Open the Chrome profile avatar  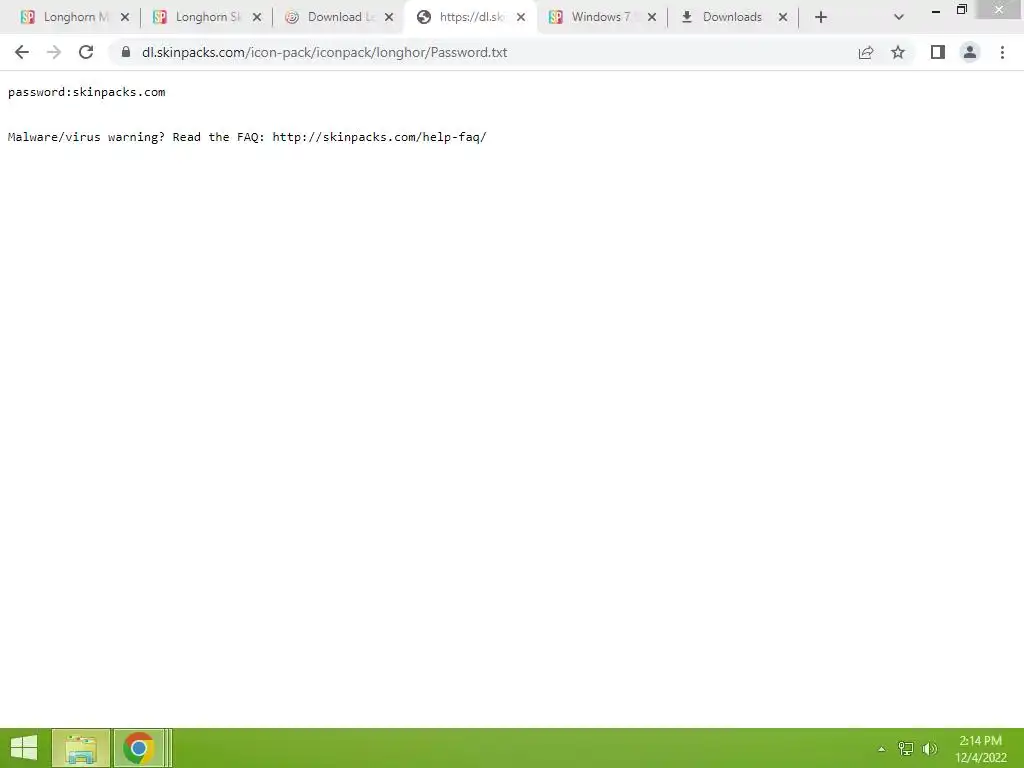coord(970,52)
